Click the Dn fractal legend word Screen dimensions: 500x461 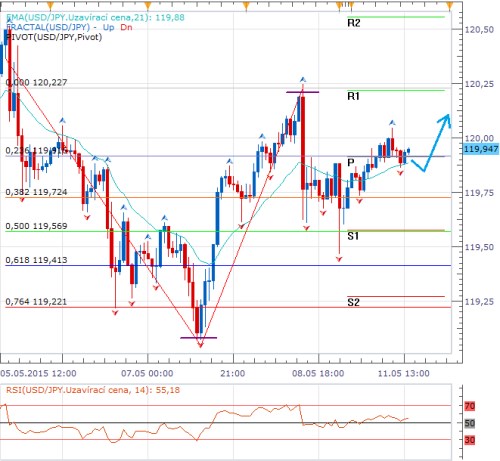(126, 27)
